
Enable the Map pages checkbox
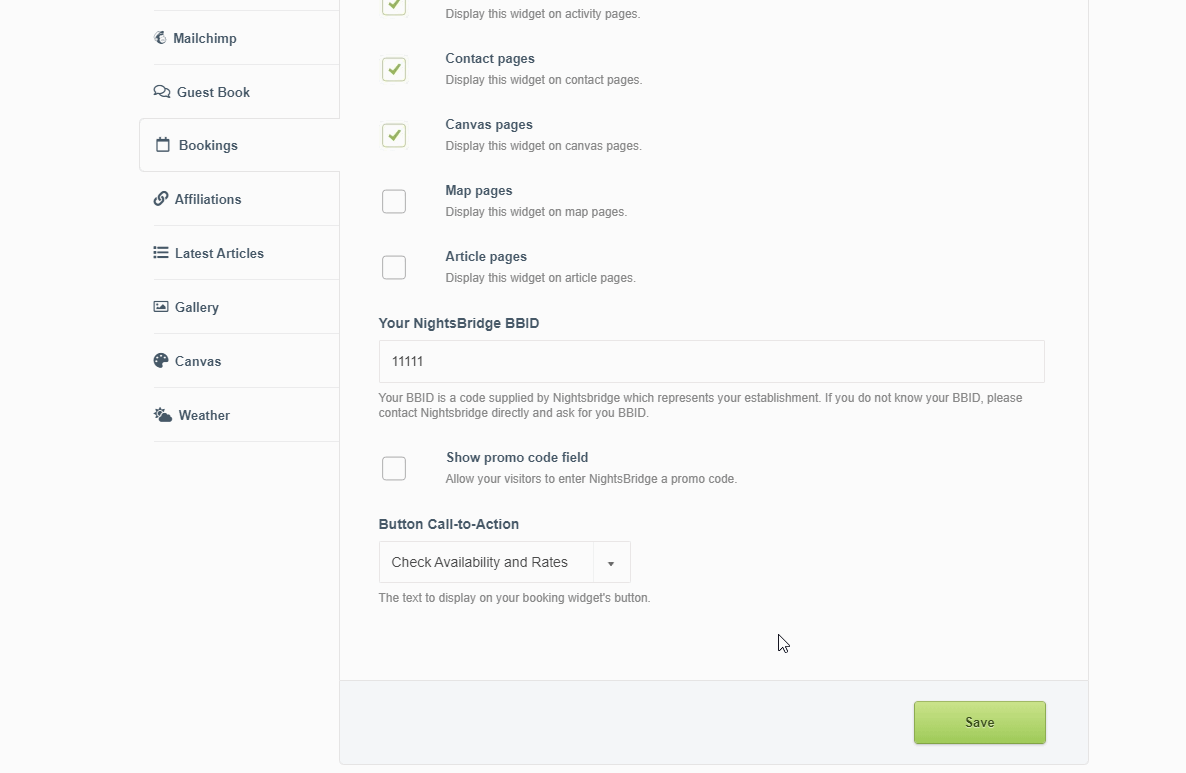394,201
